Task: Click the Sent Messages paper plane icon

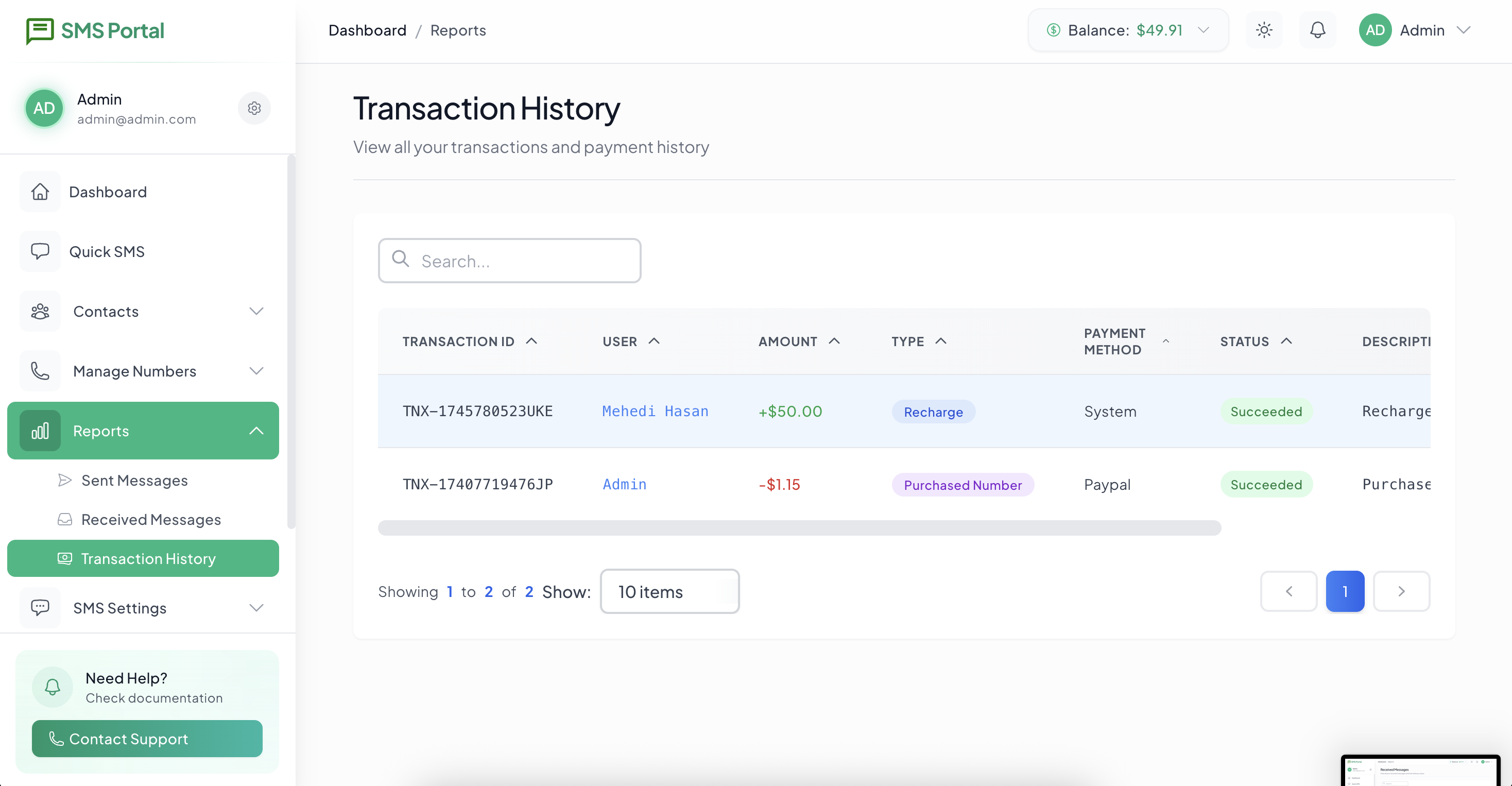Action: [x=64, y=480]
